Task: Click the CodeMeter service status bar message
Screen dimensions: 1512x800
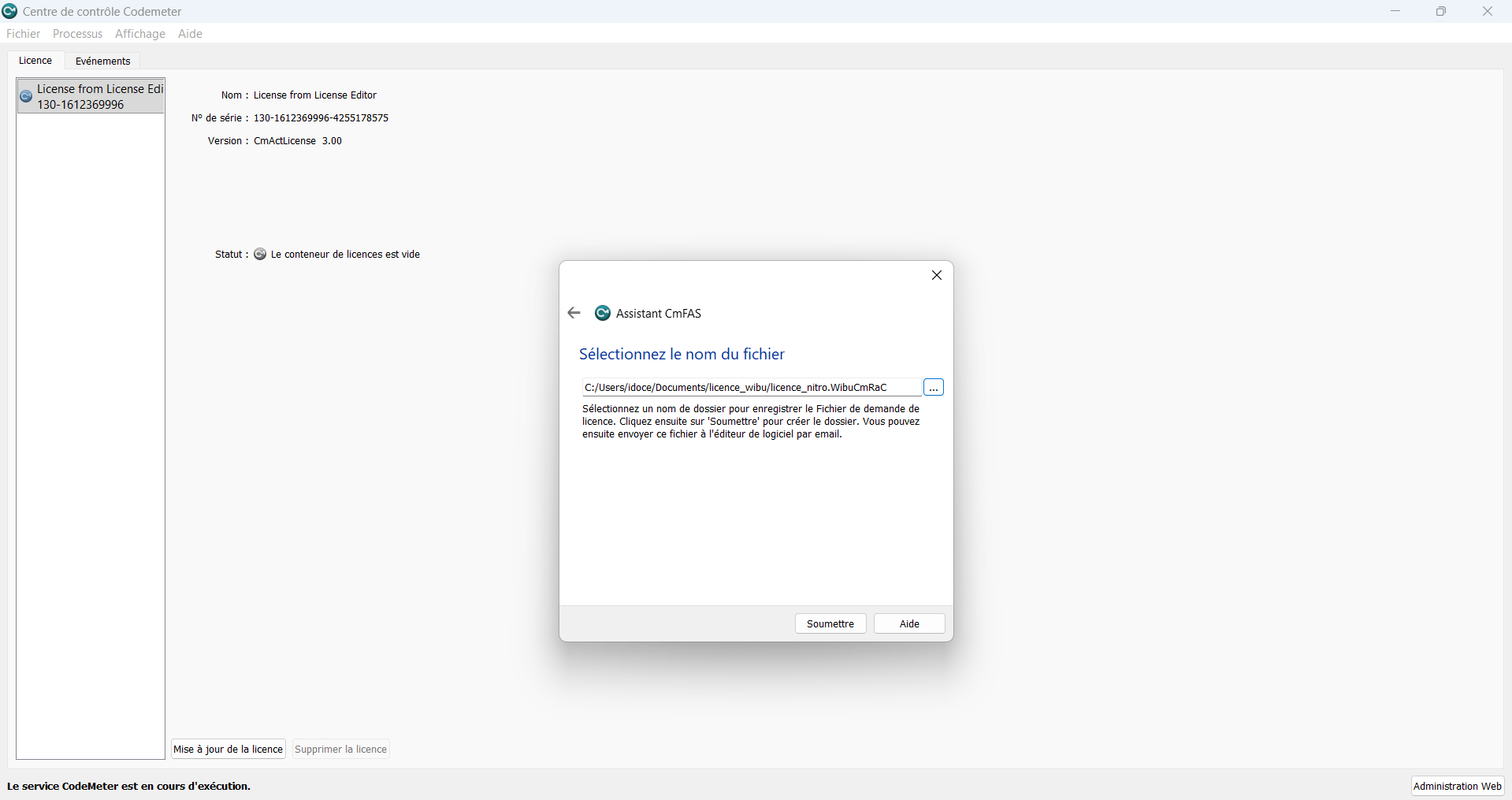Action: pos(128,786)
